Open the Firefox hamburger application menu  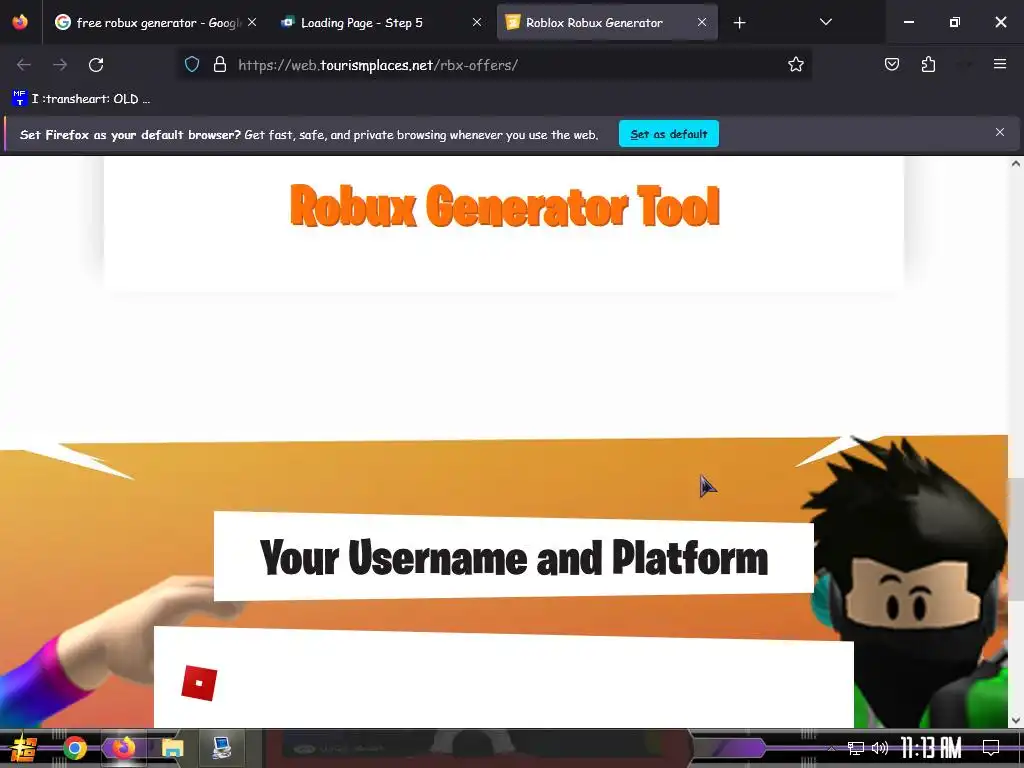click(x=1000, y=64)
